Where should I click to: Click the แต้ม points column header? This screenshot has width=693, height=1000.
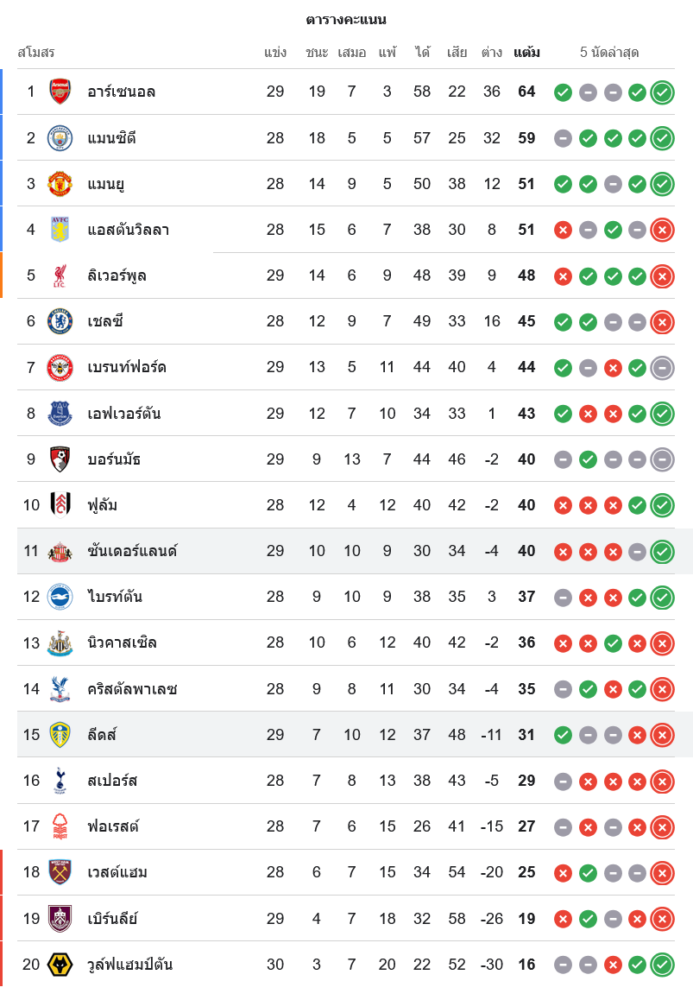(527, 52)
